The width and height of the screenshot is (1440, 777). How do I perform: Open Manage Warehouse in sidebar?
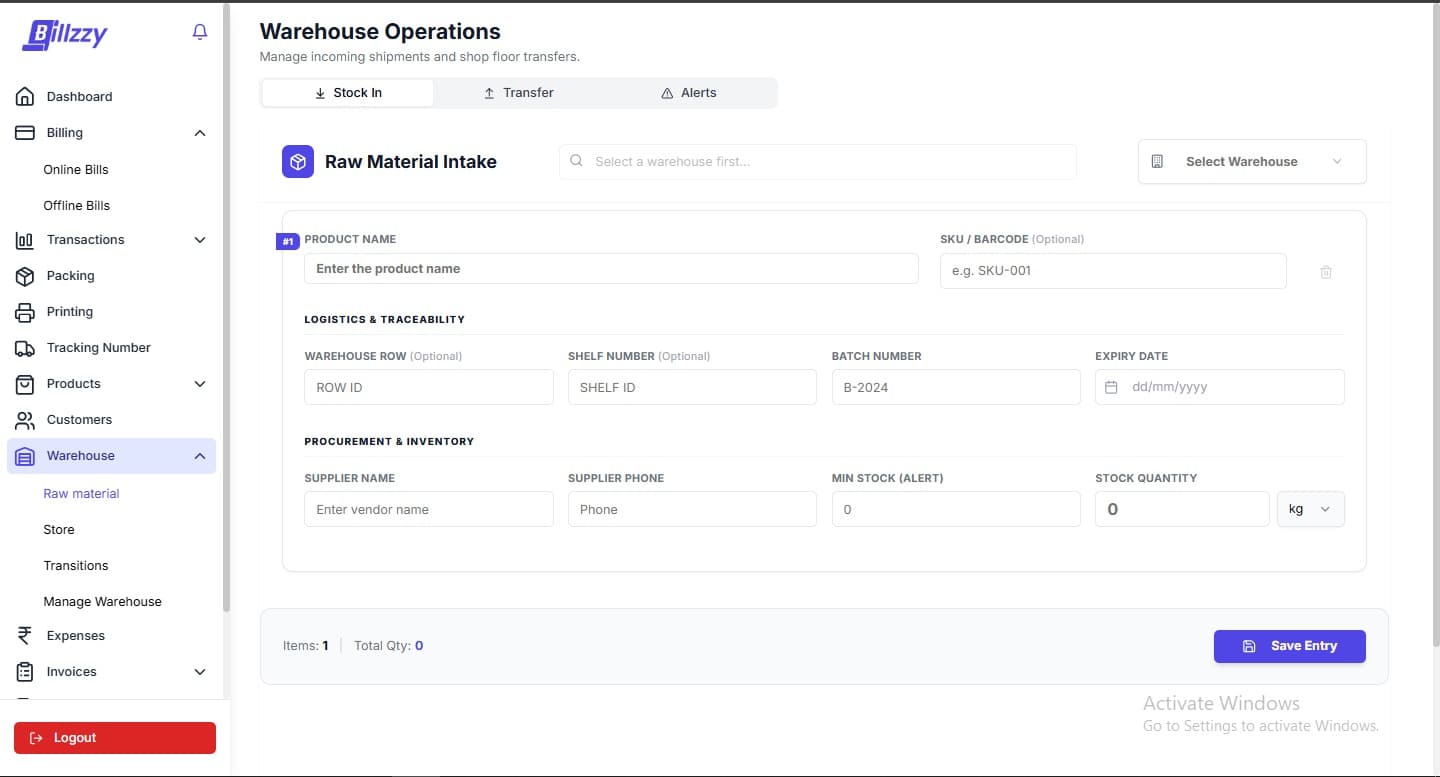tap(102, 602)
